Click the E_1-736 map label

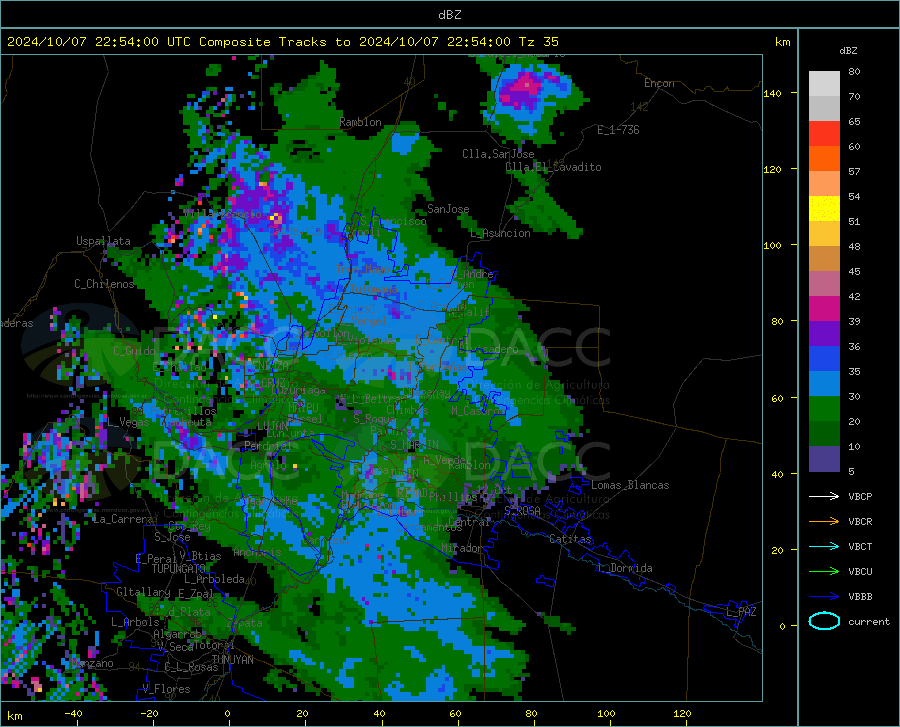point(618,130)
